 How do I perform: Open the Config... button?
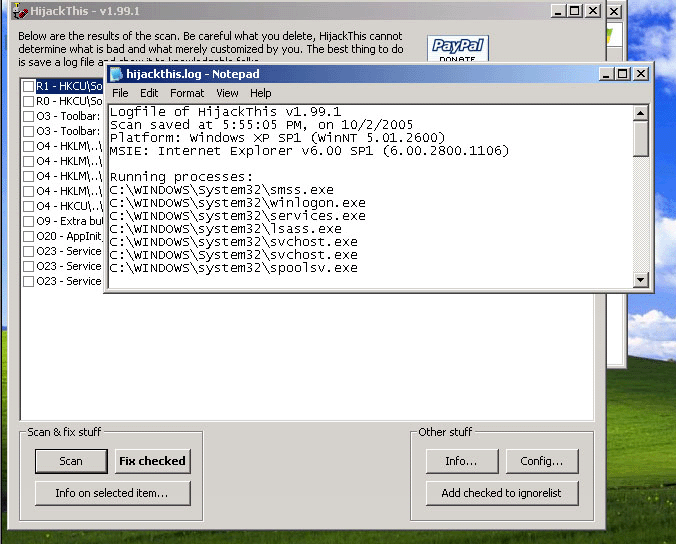coord(542,461)
